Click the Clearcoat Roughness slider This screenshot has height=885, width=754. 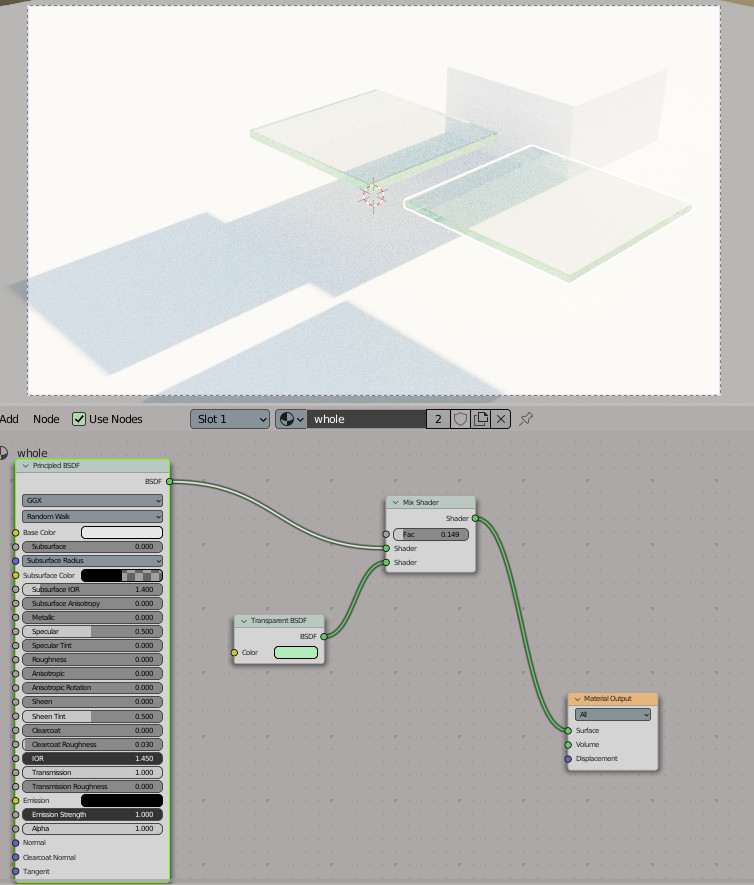93,744
